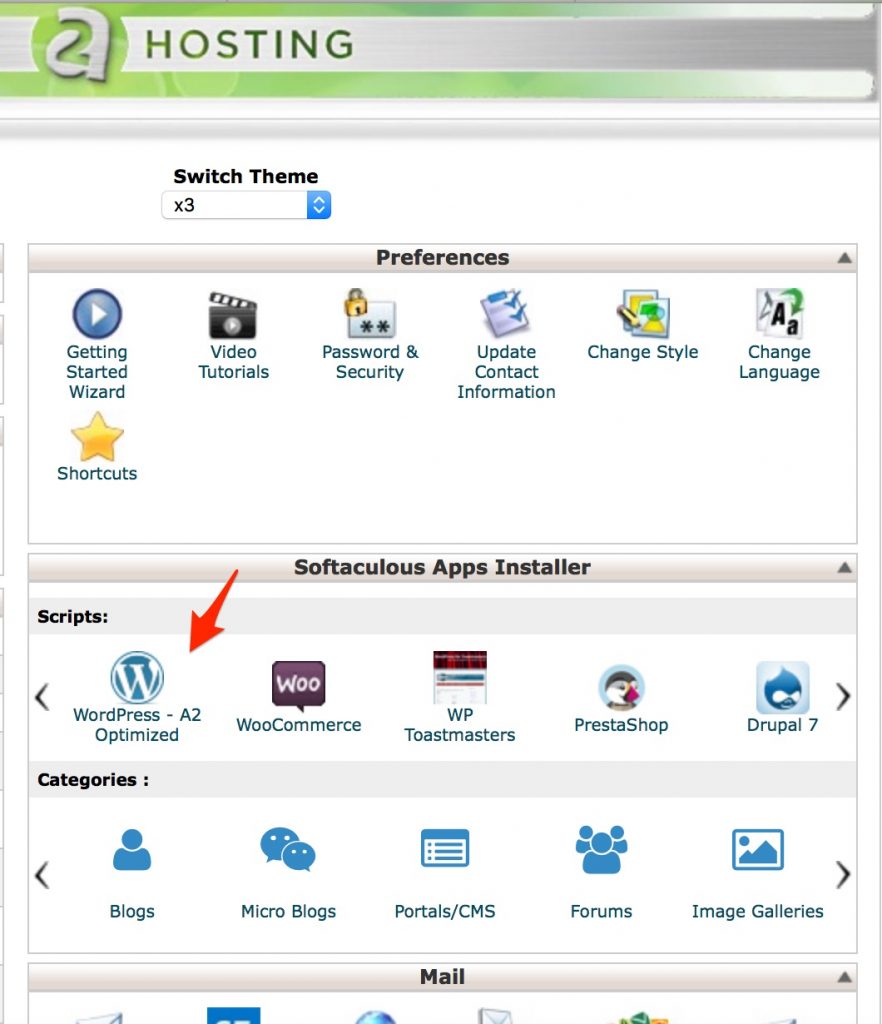The height and width of the screenshot is (1024, 882).
Task: Click the WordPress - A2 Optimized link
Action: pos(136,725)
